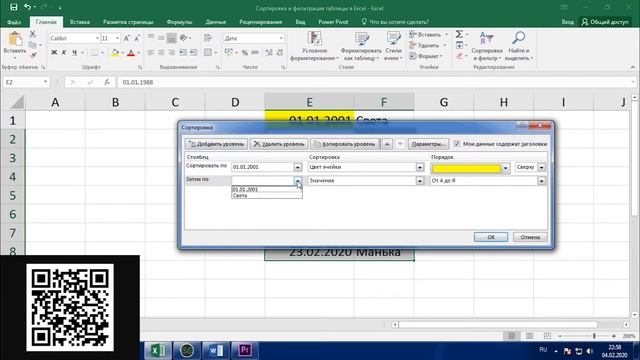Image resolution: width=640 pixels, height=360 pixels.
Task: Click Отмена in the Sort dialog
Action: (530, 237)
